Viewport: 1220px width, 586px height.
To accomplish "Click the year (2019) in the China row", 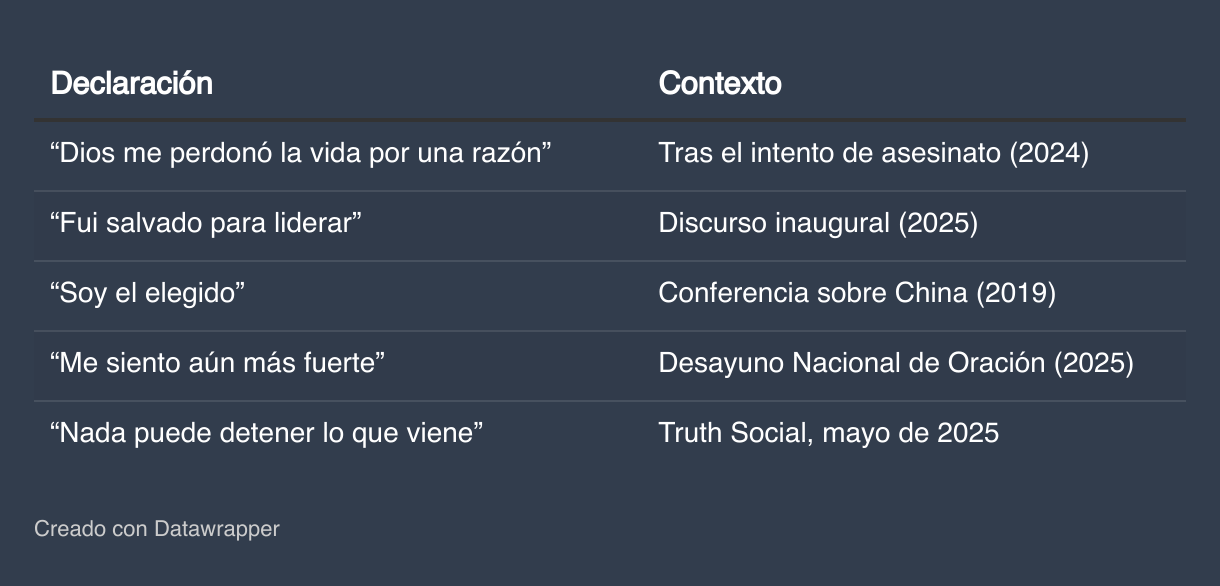I will [1015, 293].
